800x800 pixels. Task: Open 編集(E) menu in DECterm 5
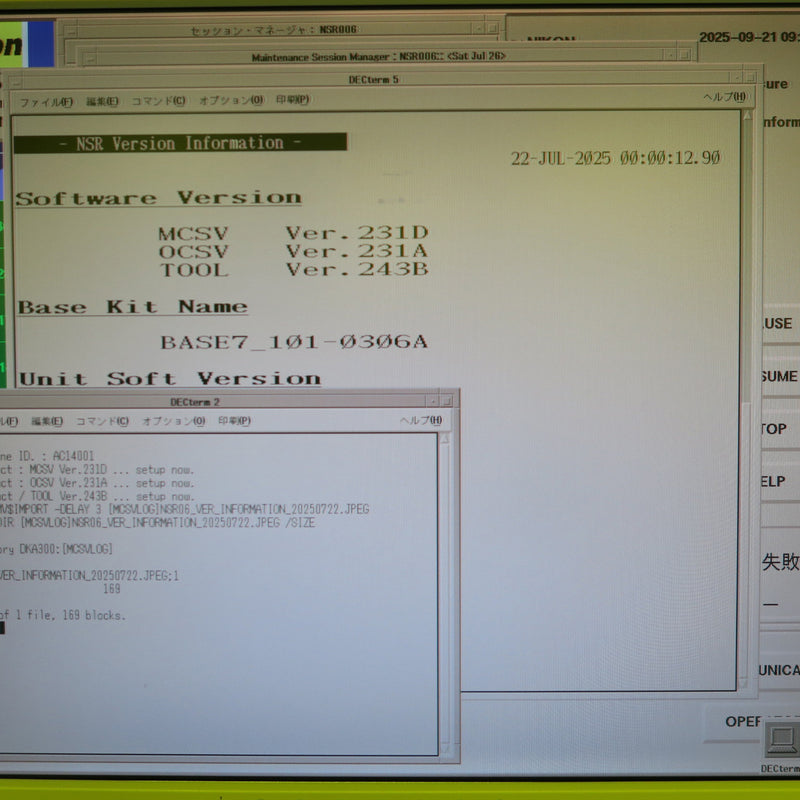102,102
